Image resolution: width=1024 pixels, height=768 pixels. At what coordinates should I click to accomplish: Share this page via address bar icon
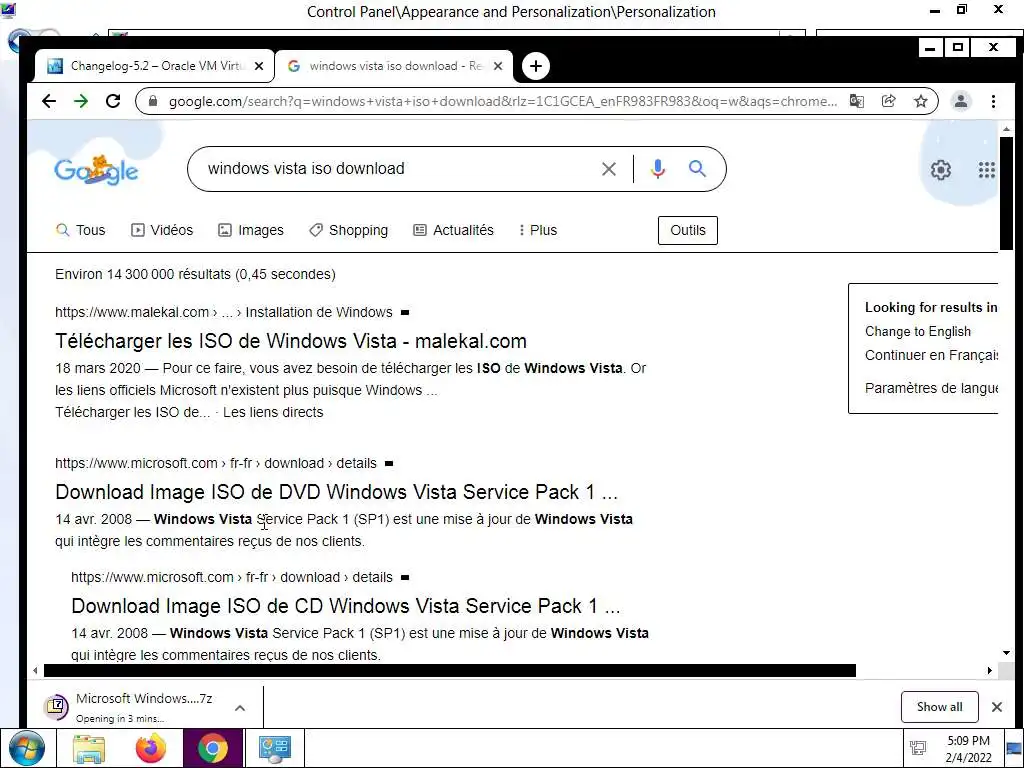tap(888, 101)
